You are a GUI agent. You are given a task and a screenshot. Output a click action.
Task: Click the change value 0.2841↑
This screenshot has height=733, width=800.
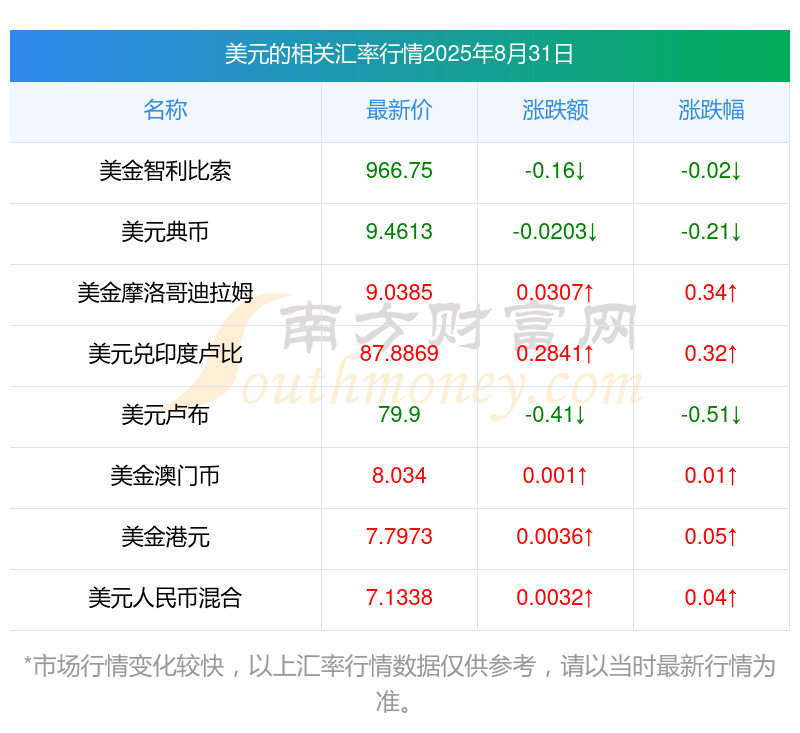point(555,354)
